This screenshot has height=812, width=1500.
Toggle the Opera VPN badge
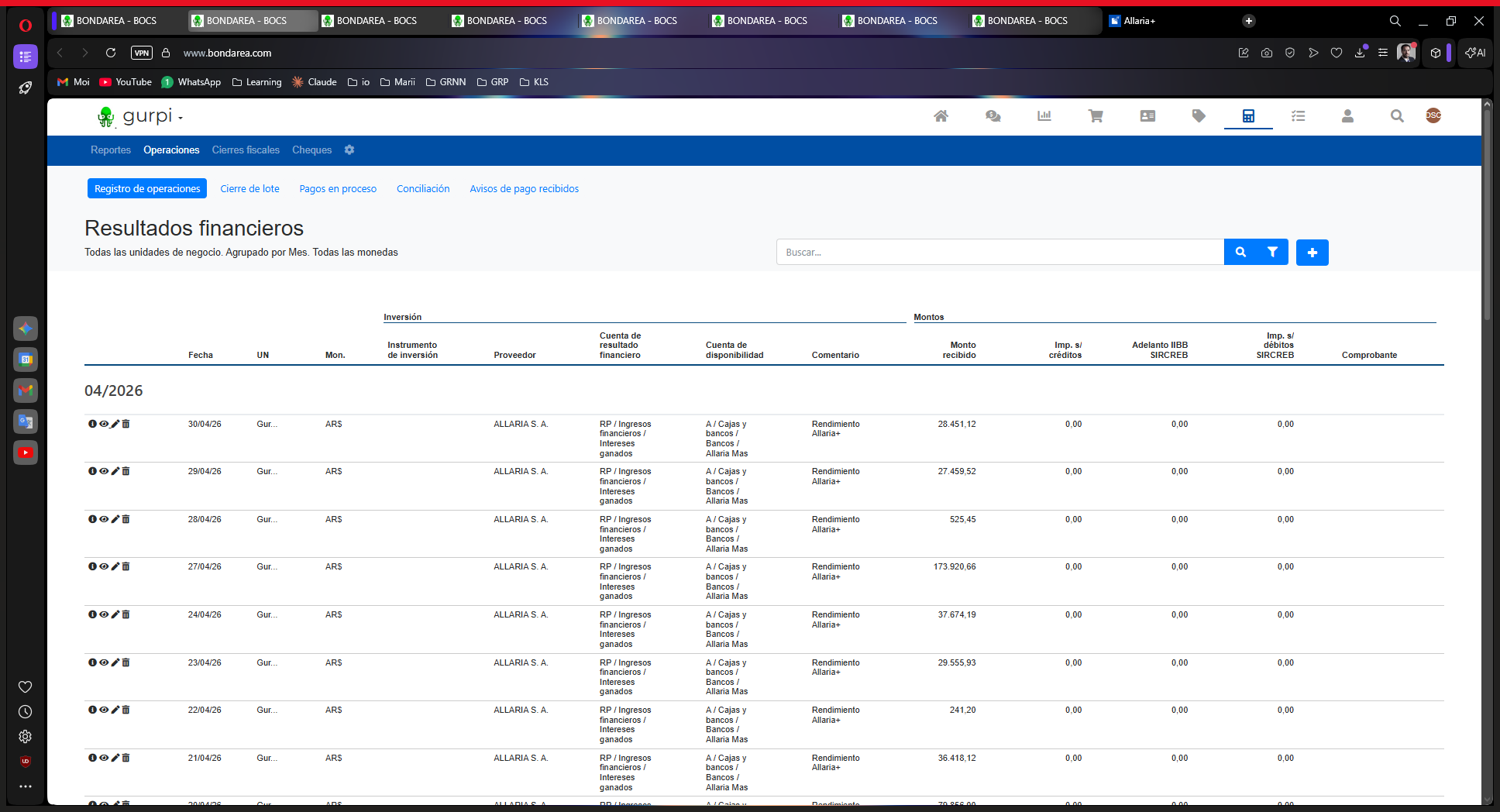coord(142,53)
